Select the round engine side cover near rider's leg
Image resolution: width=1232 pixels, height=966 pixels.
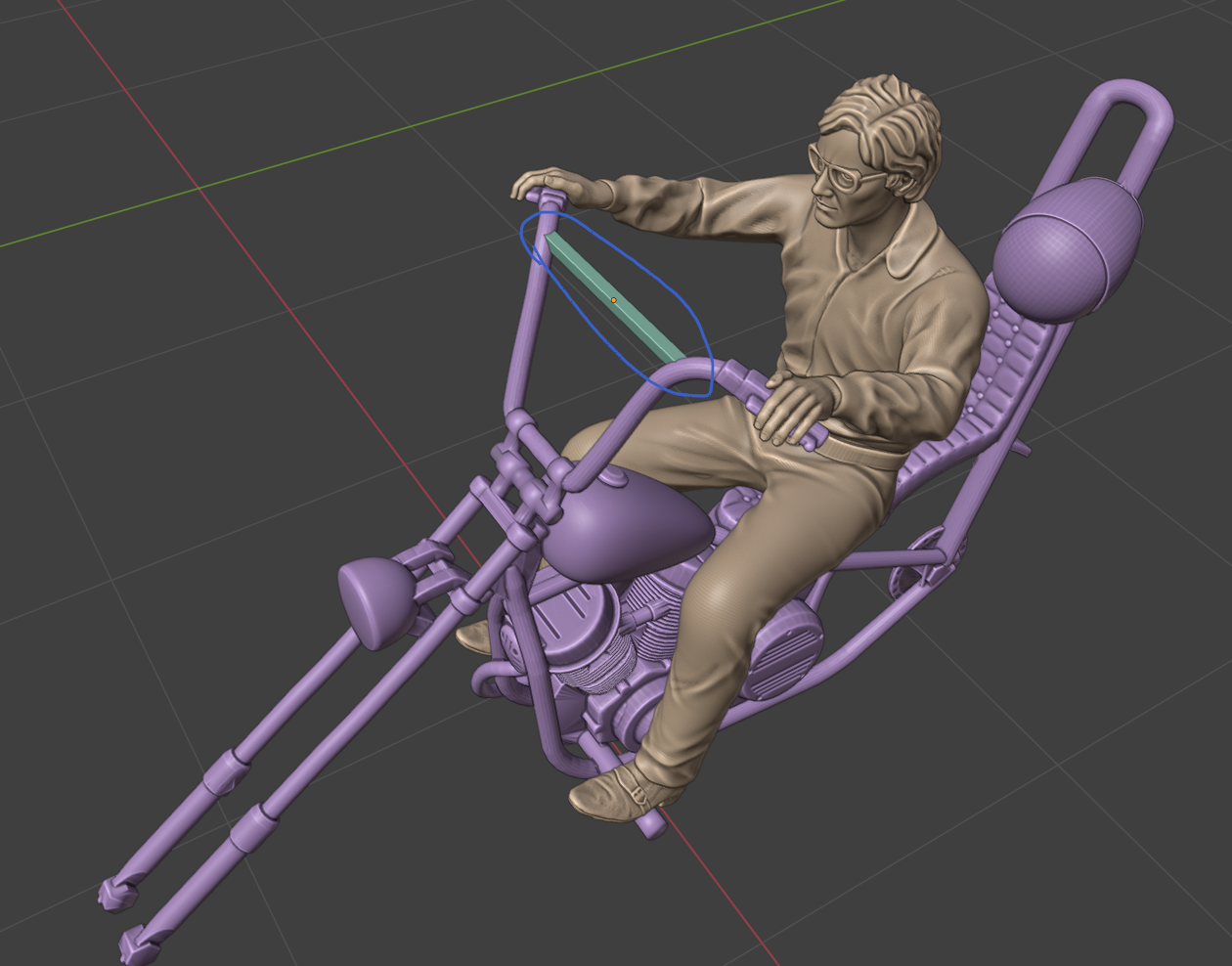(x=782, y=647)
